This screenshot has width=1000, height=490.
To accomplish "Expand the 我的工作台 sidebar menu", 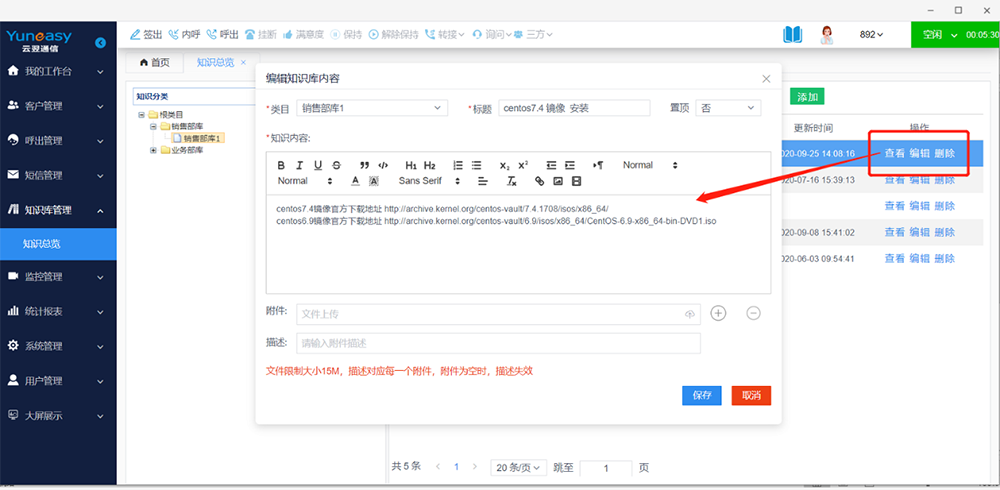I will point(58,71).
